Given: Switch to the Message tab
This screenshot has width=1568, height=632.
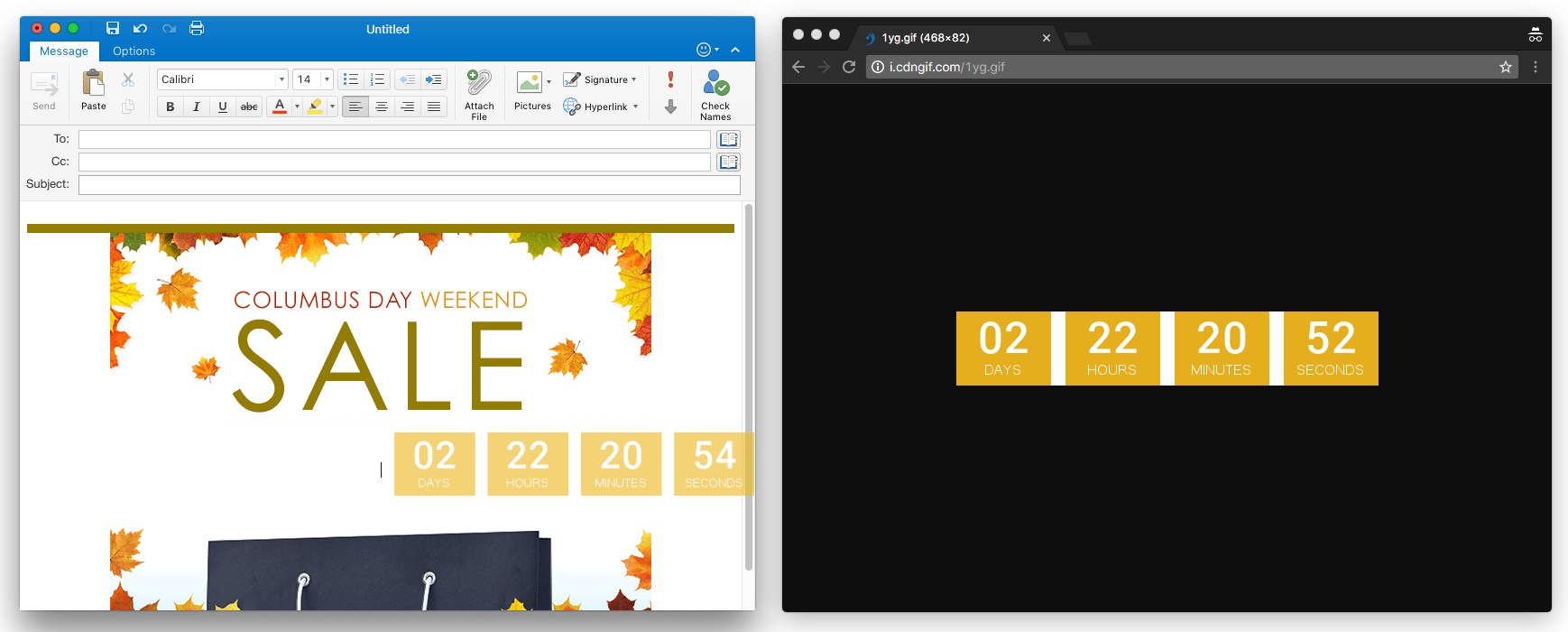Looking at the screenshot, I should (64, 51).
